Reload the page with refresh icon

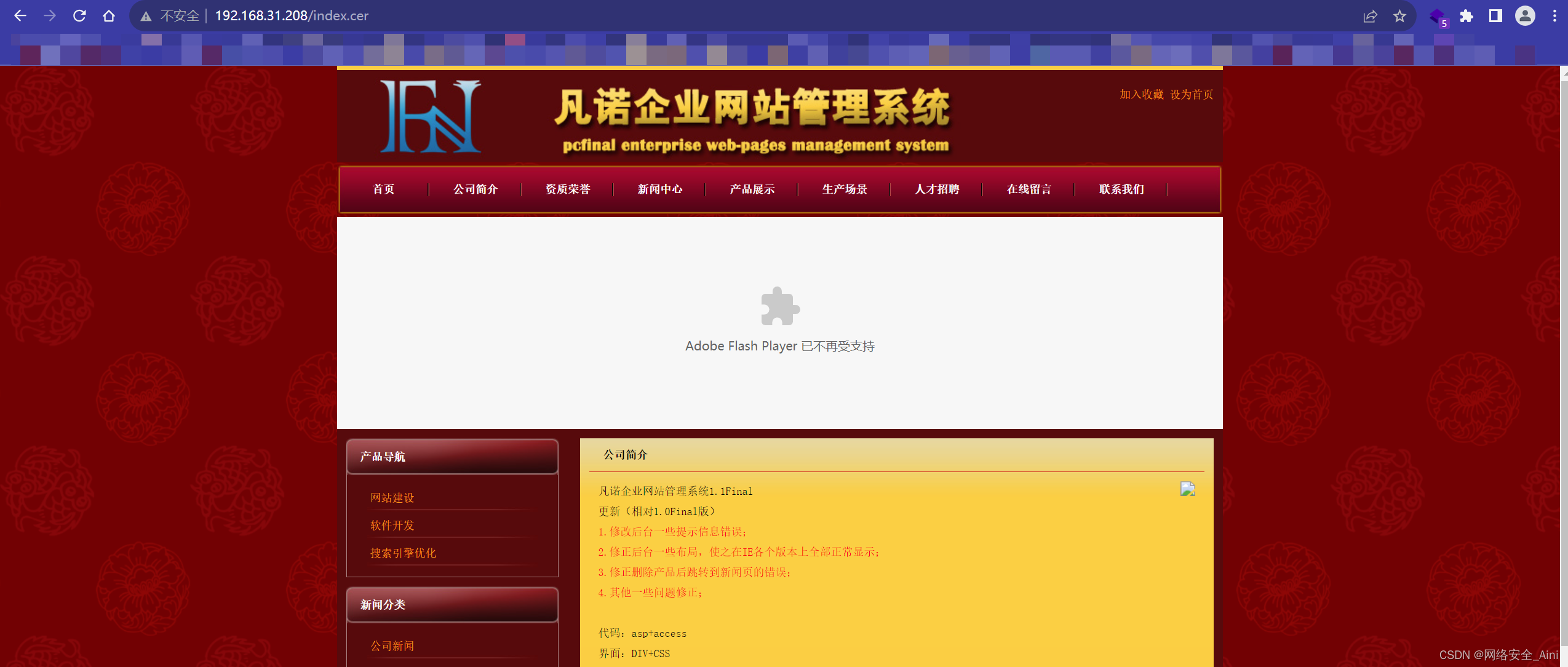pyautogui.click(x=79, y=16)
